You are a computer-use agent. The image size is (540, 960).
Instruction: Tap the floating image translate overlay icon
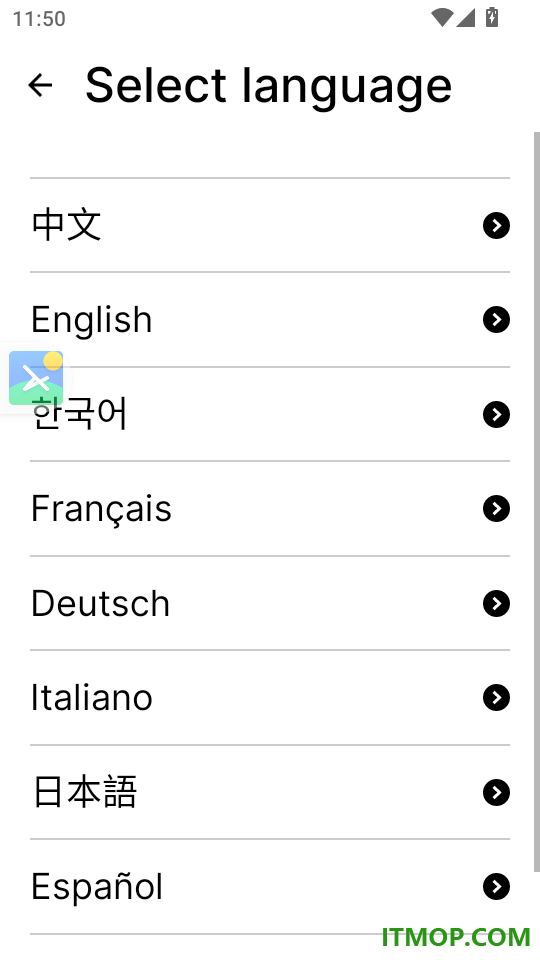36,378
